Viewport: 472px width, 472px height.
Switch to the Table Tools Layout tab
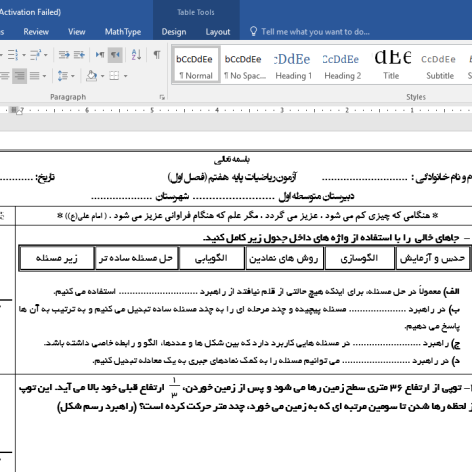[x=218, y=32]
